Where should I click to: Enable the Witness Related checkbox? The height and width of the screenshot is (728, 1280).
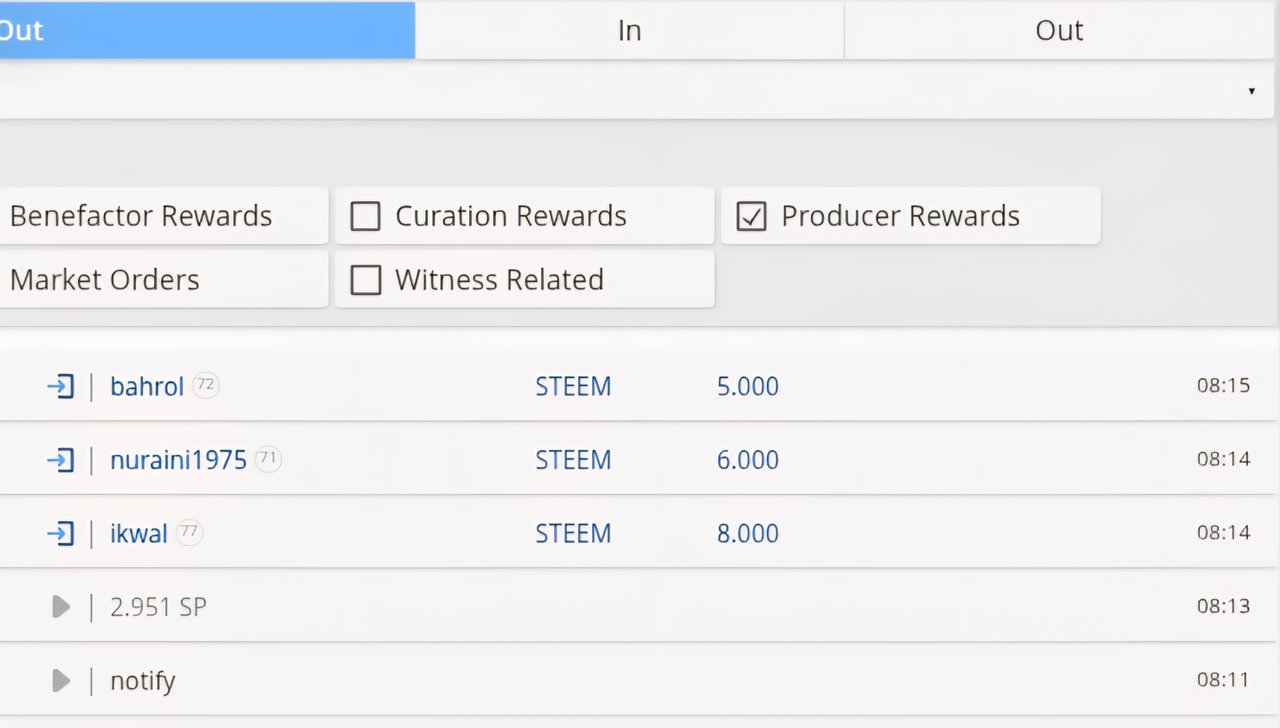pos(366,280)
